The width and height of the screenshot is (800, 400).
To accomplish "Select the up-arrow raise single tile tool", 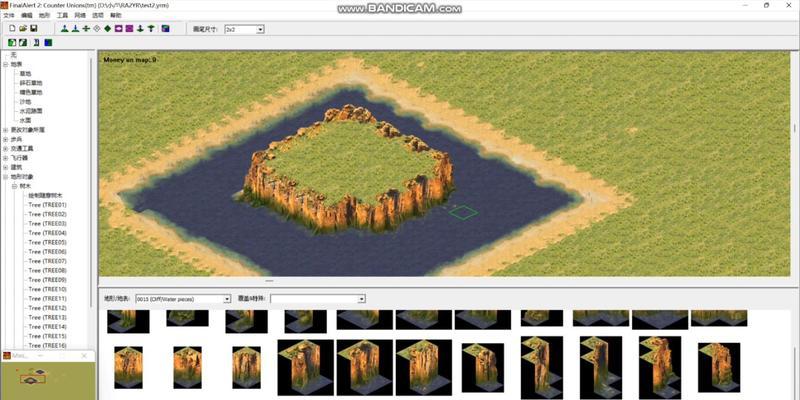I will (151, 29).
